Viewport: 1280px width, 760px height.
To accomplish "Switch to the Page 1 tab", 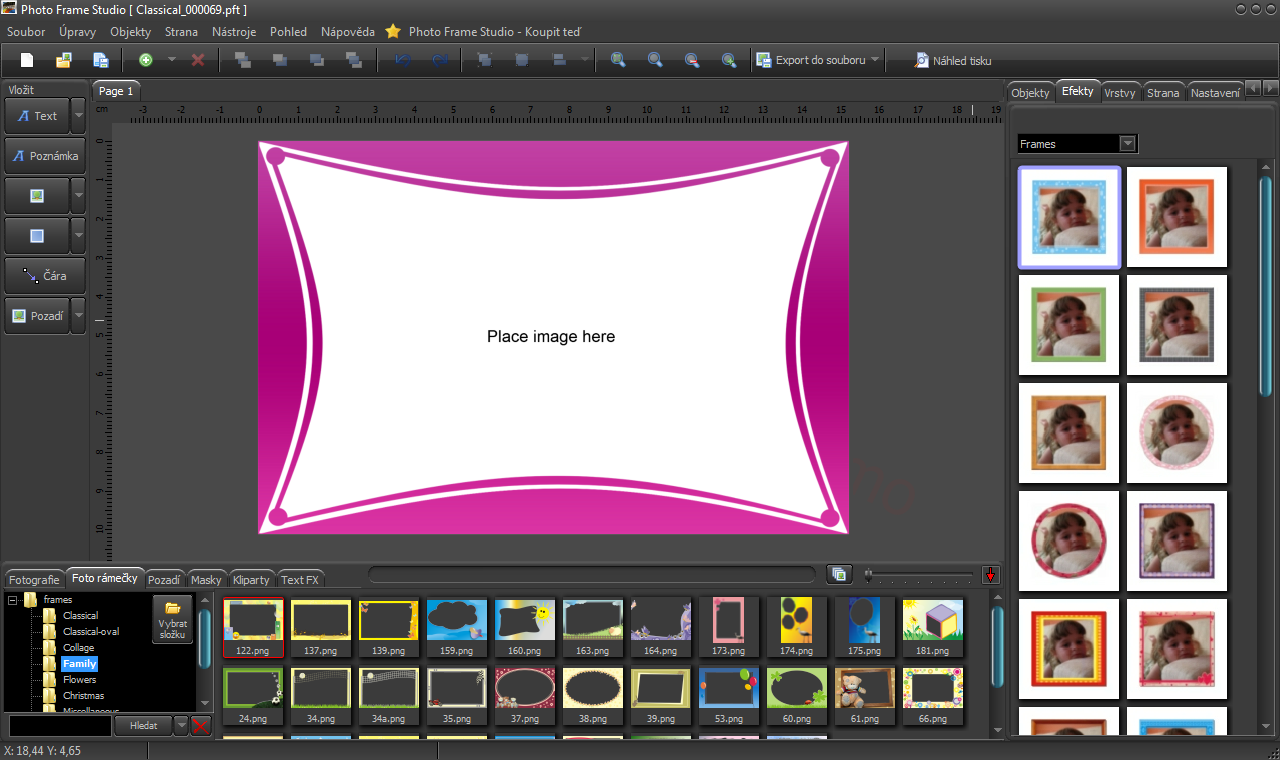I will point(116,91).
